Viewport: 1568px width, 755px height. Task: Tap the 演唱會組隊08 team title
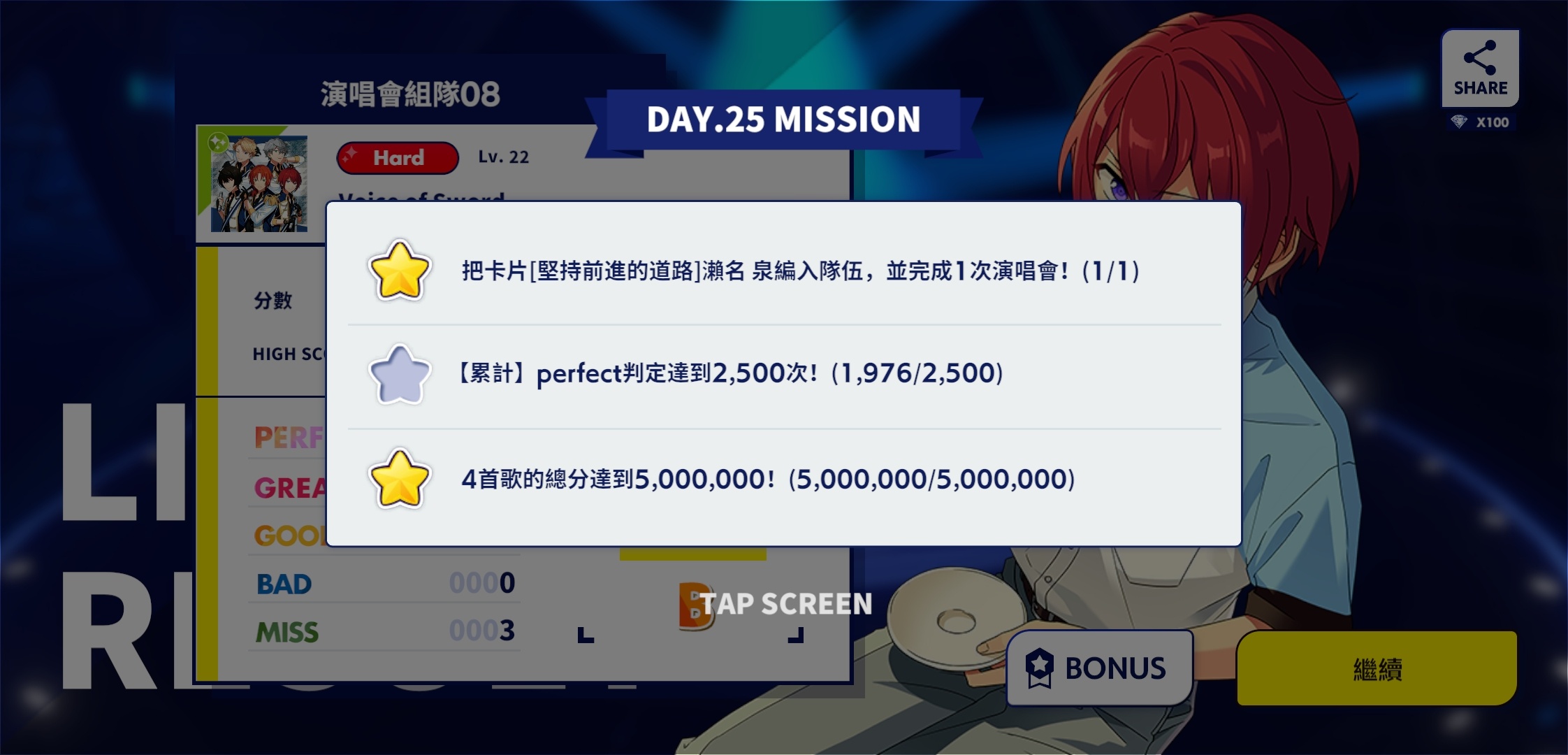point(410,94)
